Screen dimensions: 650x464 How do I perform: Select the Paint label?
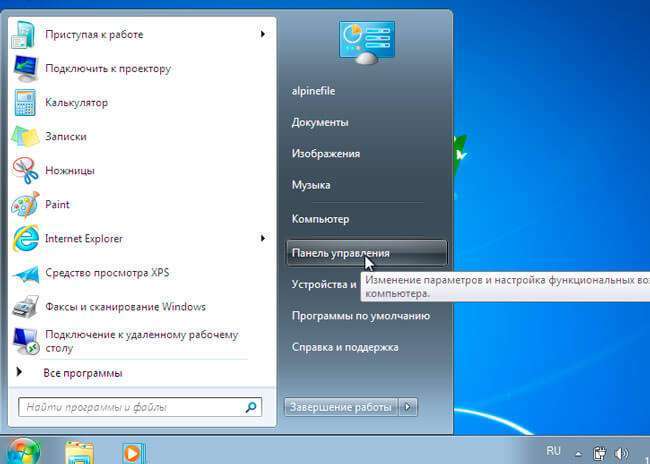point(57,204)
